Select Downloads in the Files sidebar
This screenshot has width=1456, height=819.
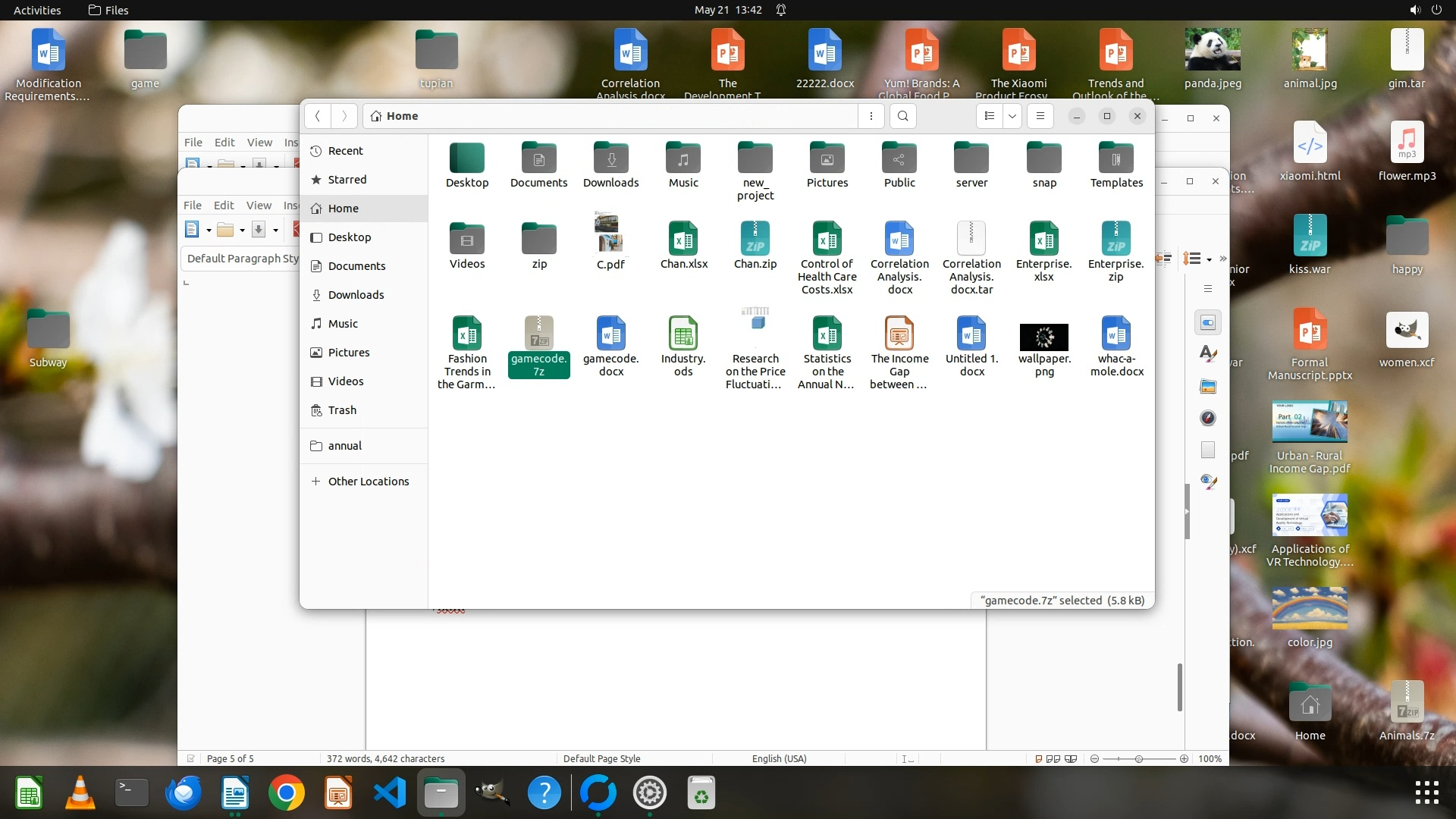pyautogui.click(x=356, y=295)
